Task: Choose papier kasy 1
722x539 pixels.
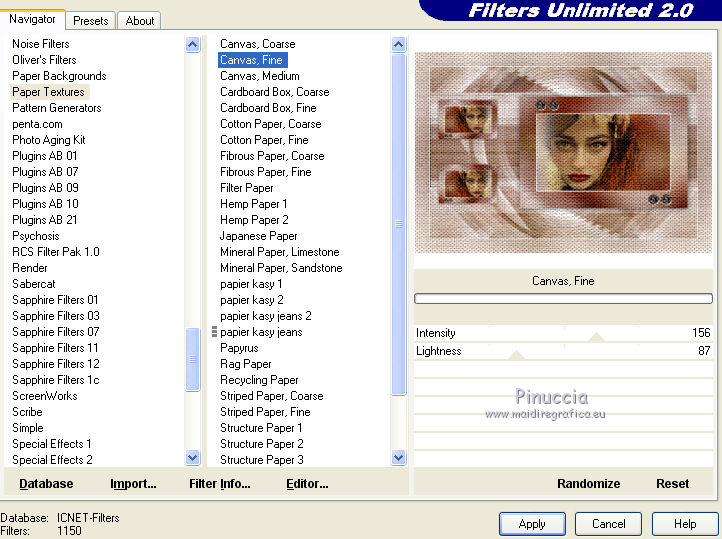Action: (251, 284)
